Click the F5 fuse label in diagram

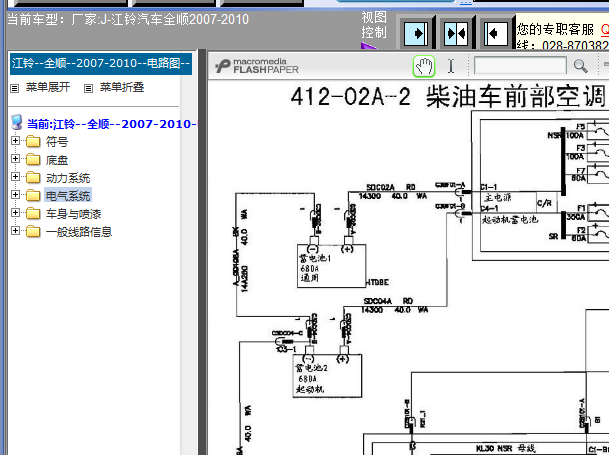pyautogui.click(x=581, y=127)
